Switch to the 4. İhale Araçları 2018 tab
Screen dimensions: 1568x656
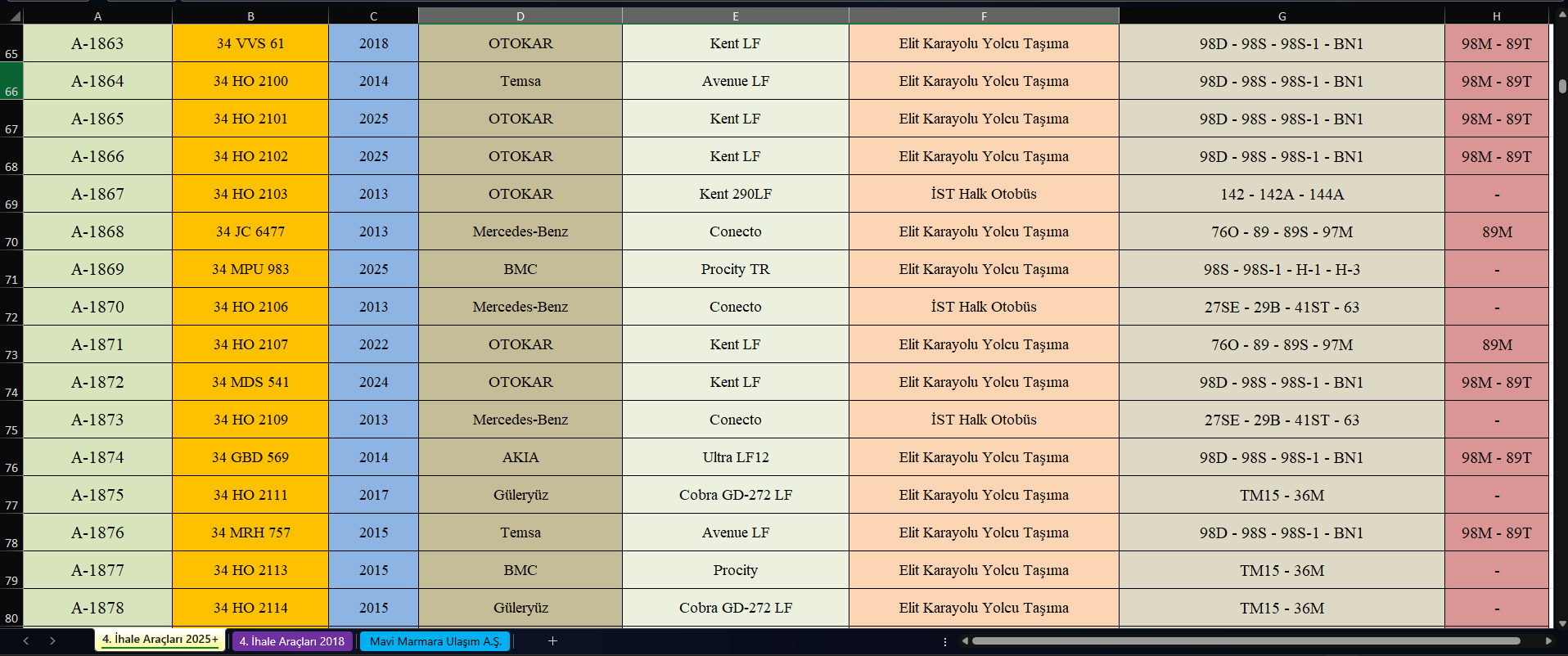[x=292, y=641]
